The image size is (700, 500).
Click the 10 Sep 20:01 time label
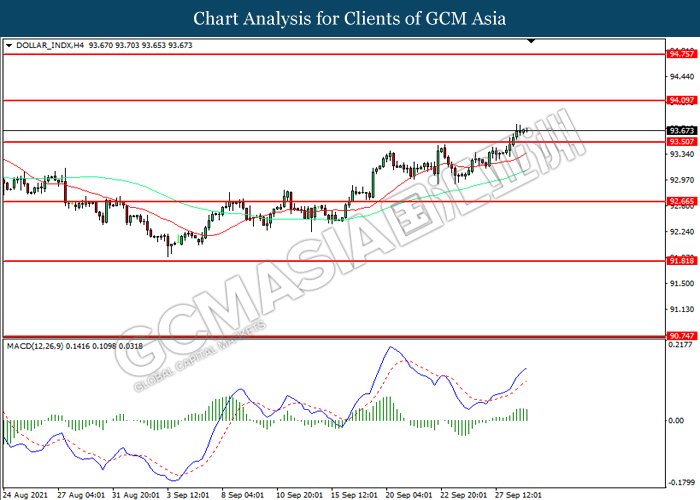click(x=300, y=495)
